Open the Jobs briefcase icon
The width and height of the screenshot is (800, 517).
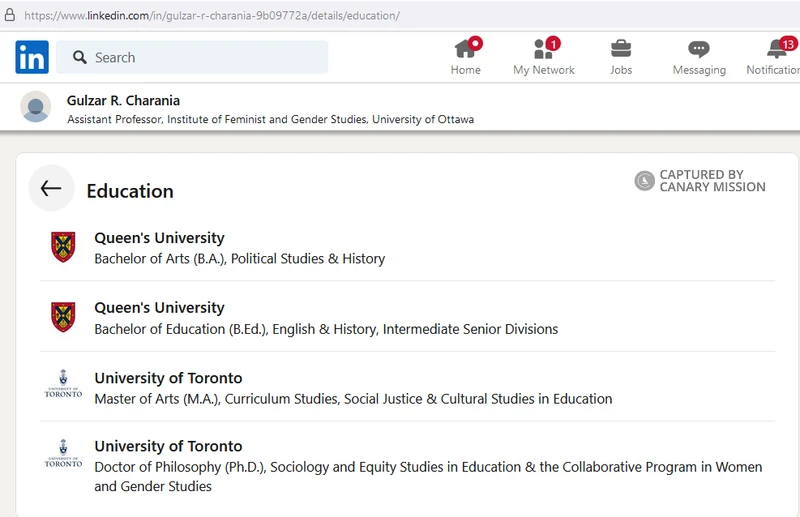coord(621,49)
